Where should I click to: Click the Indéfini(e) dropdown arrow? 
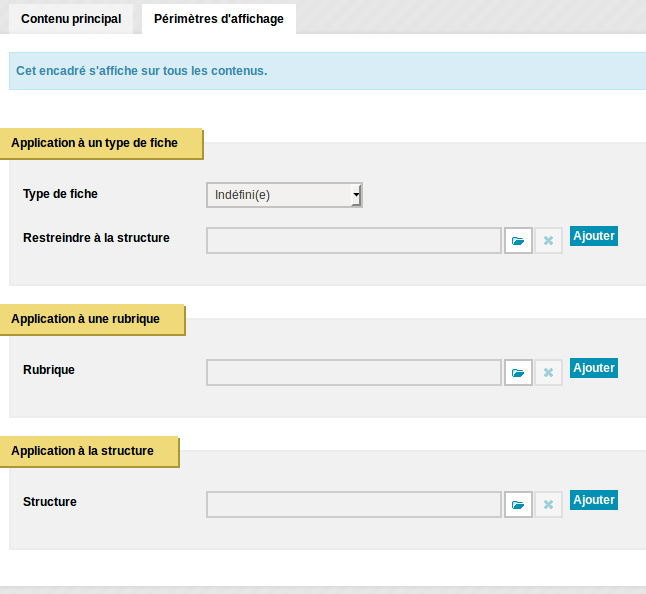pos(356,195)
